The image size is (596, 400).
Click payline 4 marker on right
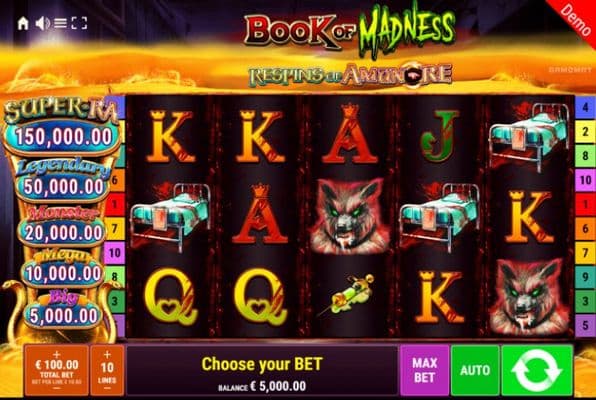pos(585,108)
